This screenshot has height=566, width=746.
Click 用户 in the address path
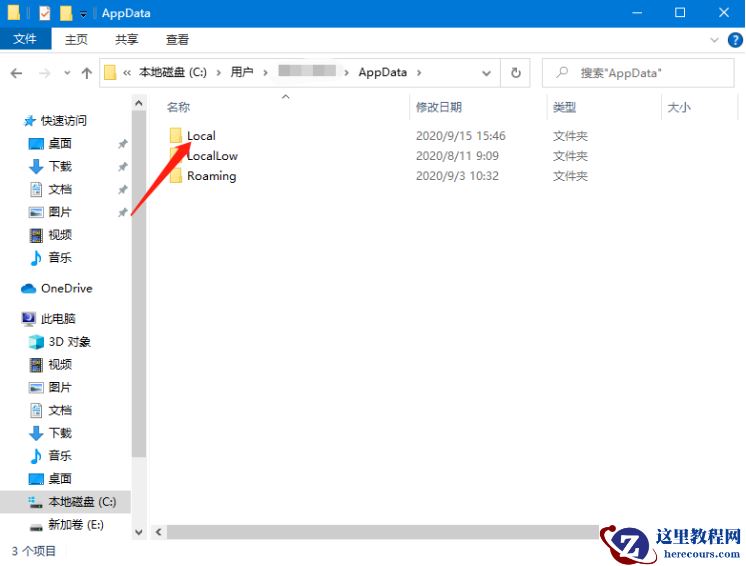click(242, 72)
